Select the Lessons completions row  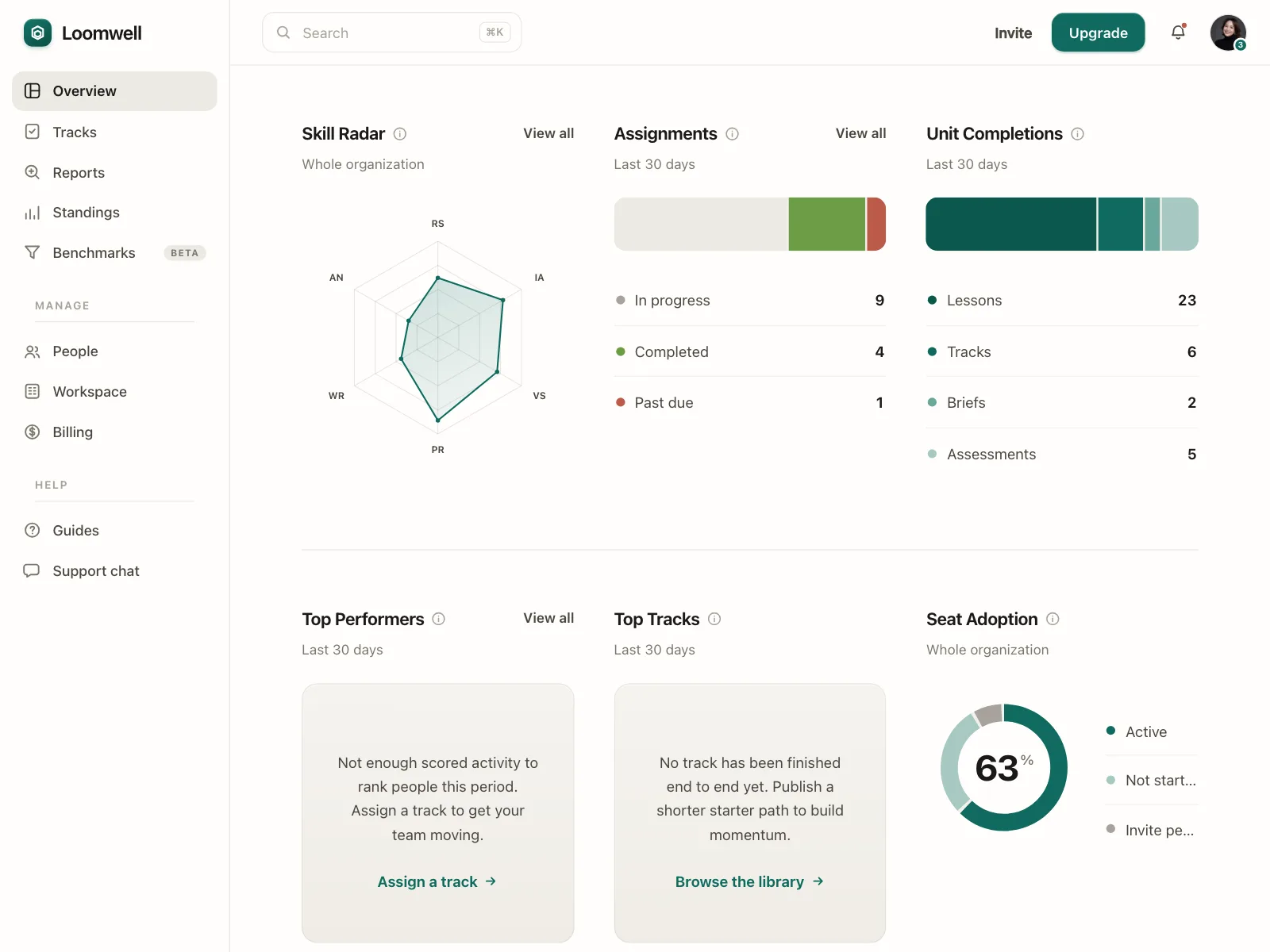tap(1062, 301)
